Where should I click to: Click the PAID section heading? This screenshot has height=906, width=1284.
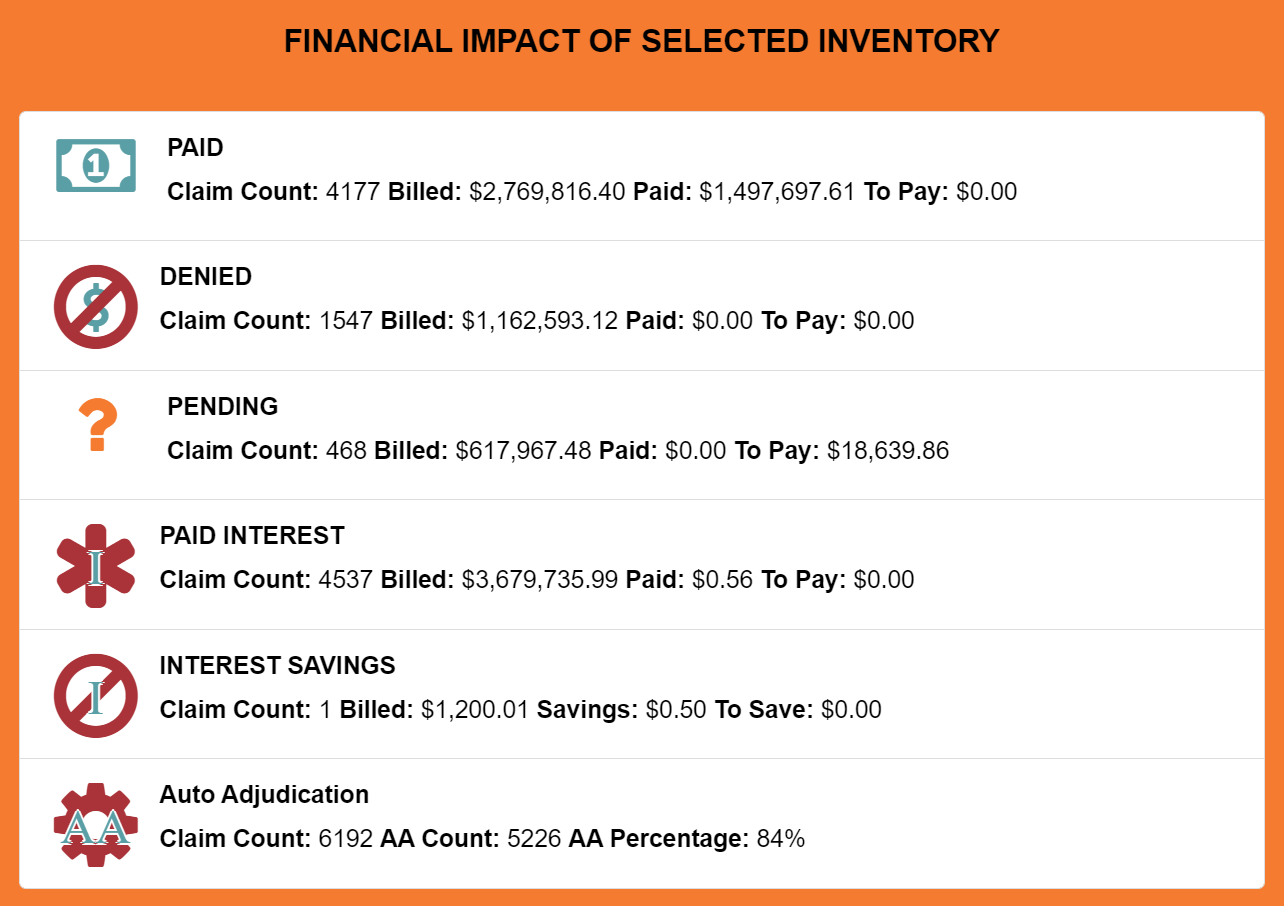195,148
